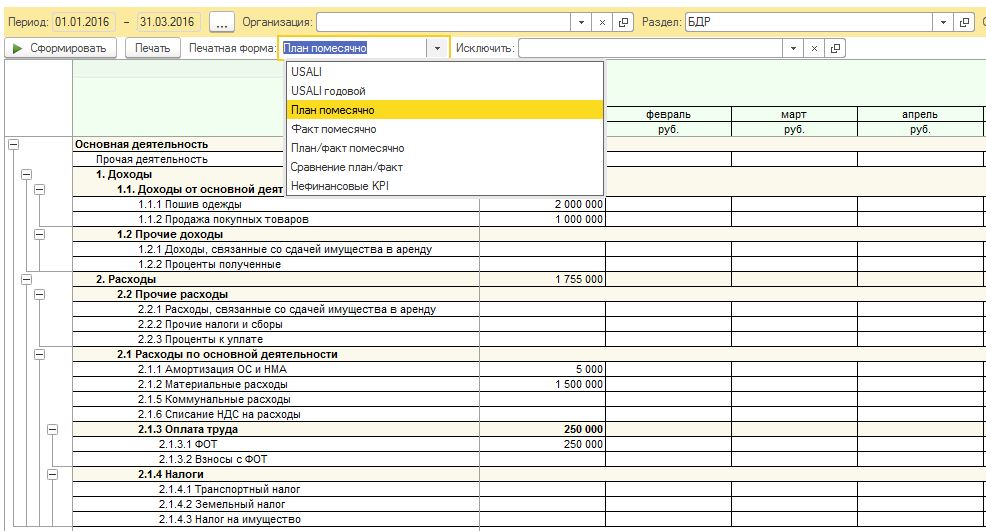Collapse 2.1 Расходы по основной деятельности group
986x531 pixels.
[40, 355]
